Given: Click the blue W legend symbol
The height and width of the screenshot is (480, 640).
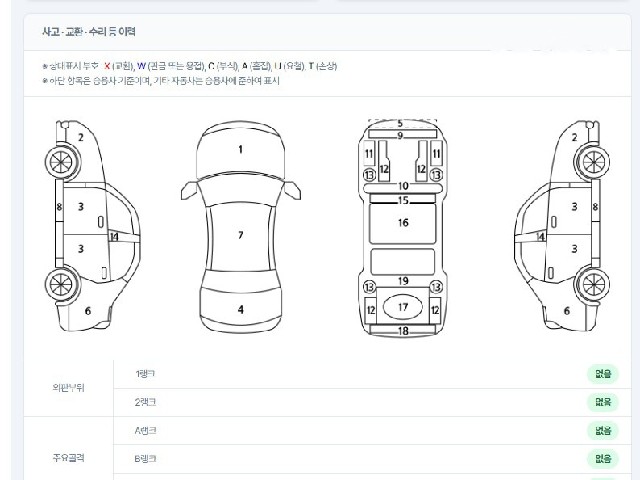Looking at the screenshot, I should click(x=141, y=66).
